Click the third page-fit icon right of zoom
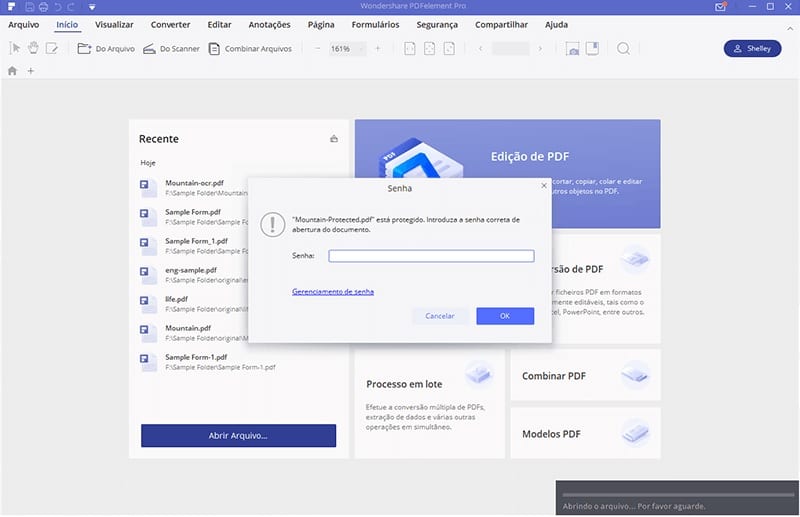Viewport: 800px width, 517px height. point(449,48)
